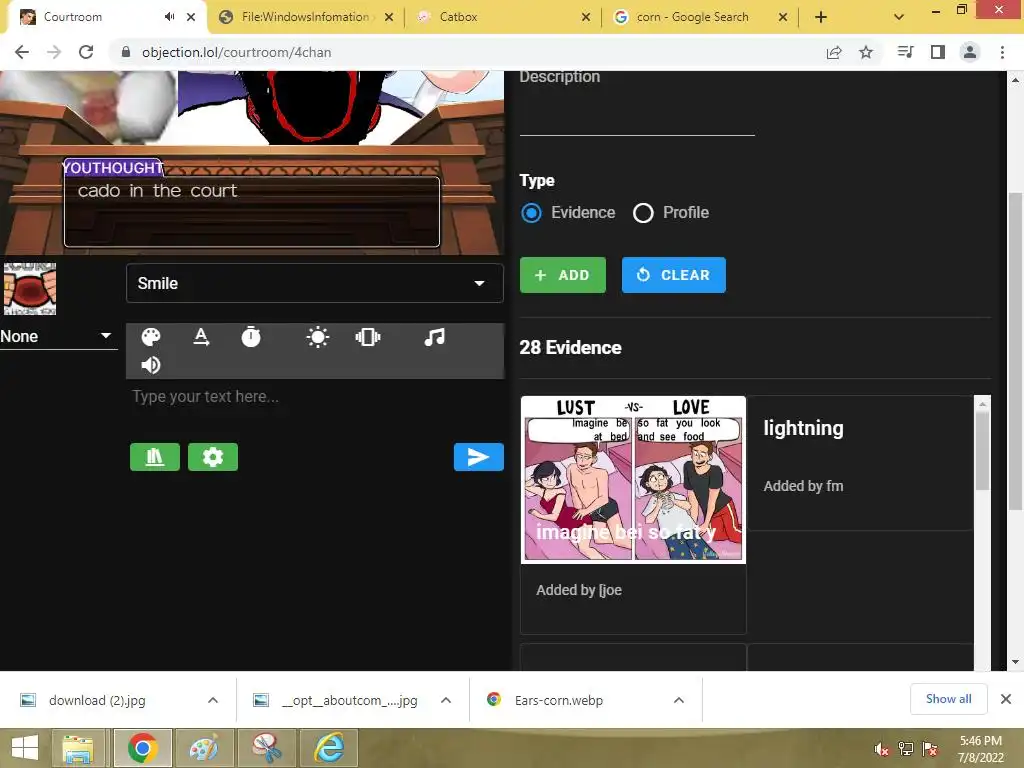Open the media control playlist icon
This screenshot has width=1024, height=768.
(905, 52)
